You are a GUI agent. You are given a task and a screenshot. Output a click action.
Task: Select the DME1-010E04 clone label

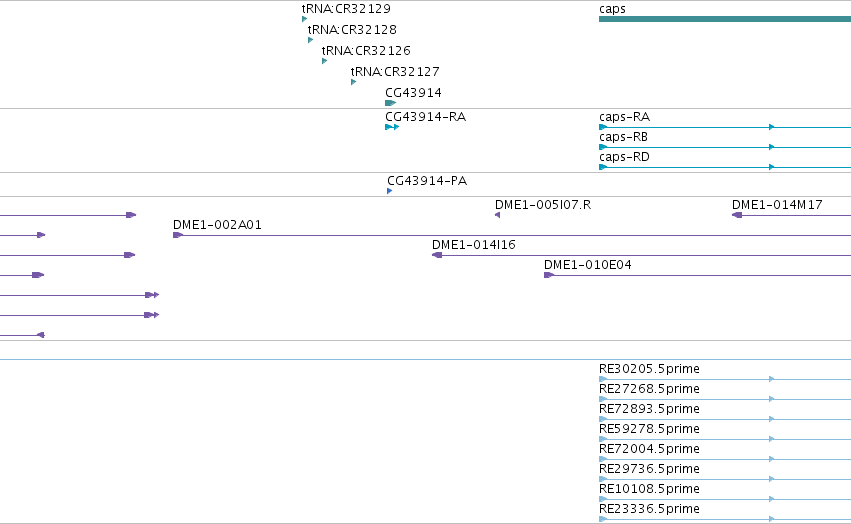click(587, 265)
